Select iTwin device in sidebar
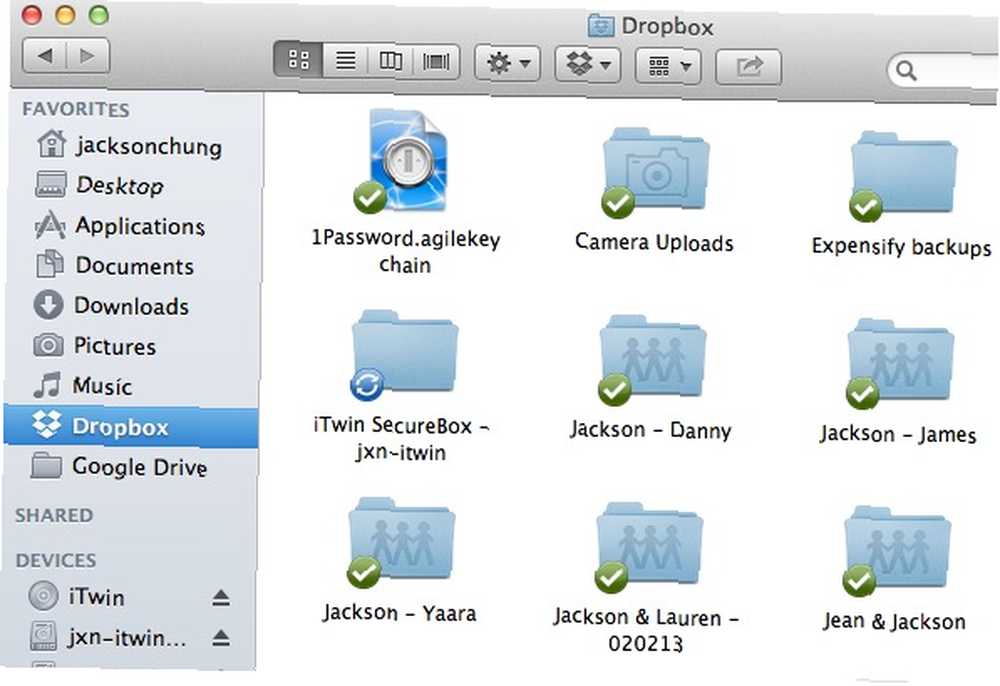Viewport: 1000px width, 686px height. 77,597
